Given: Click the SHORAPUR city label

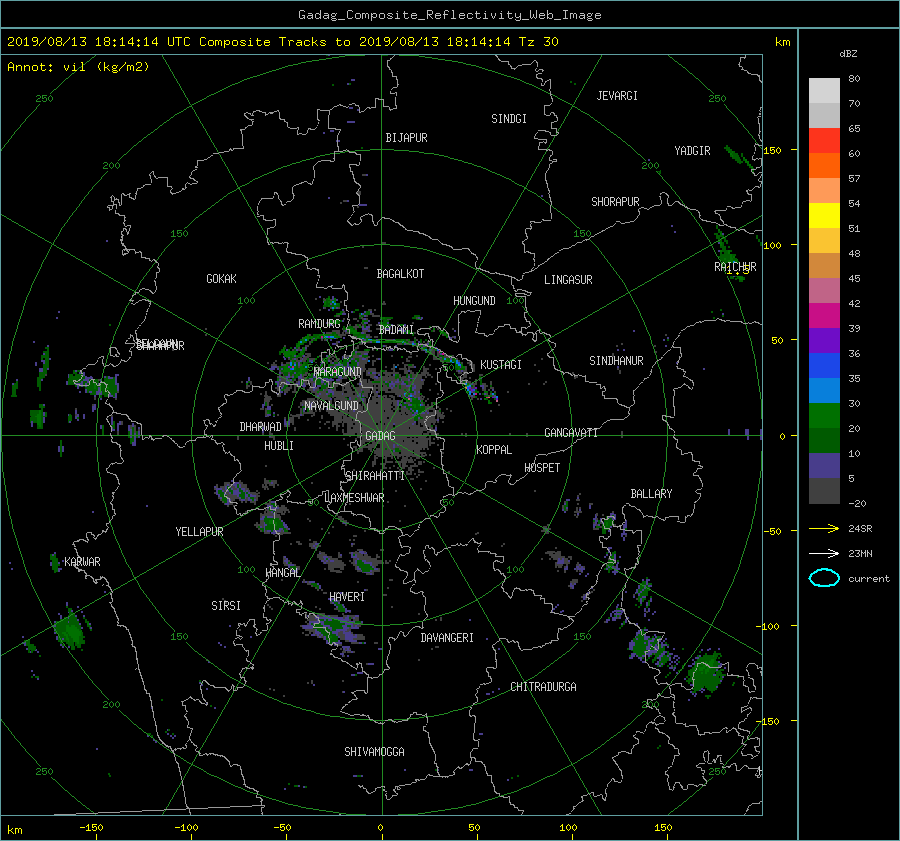Looking at the screenshot, I should click(x=615, y=202).
